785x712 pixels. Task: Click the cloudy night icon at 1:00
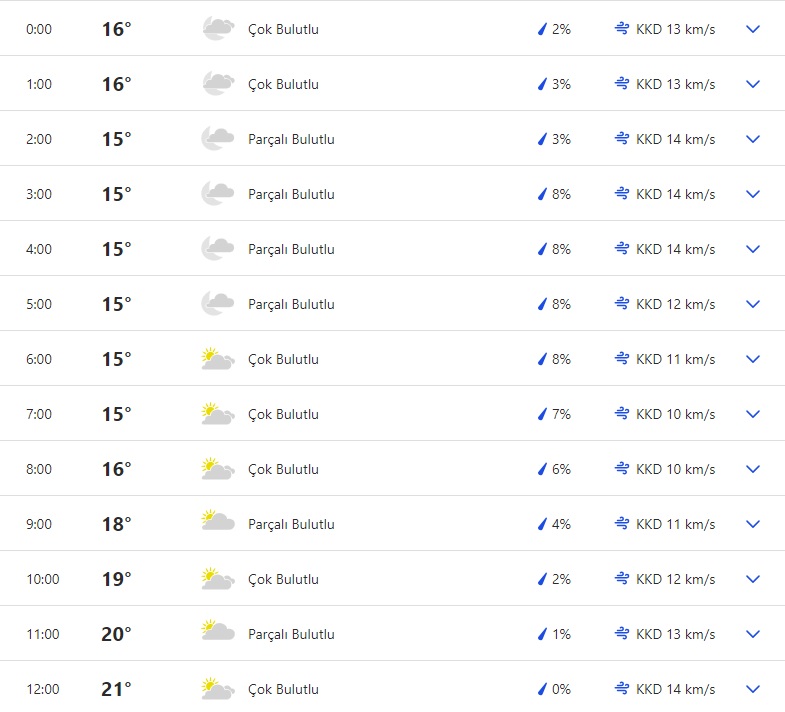pyautogui.click(x=217, y=84)
